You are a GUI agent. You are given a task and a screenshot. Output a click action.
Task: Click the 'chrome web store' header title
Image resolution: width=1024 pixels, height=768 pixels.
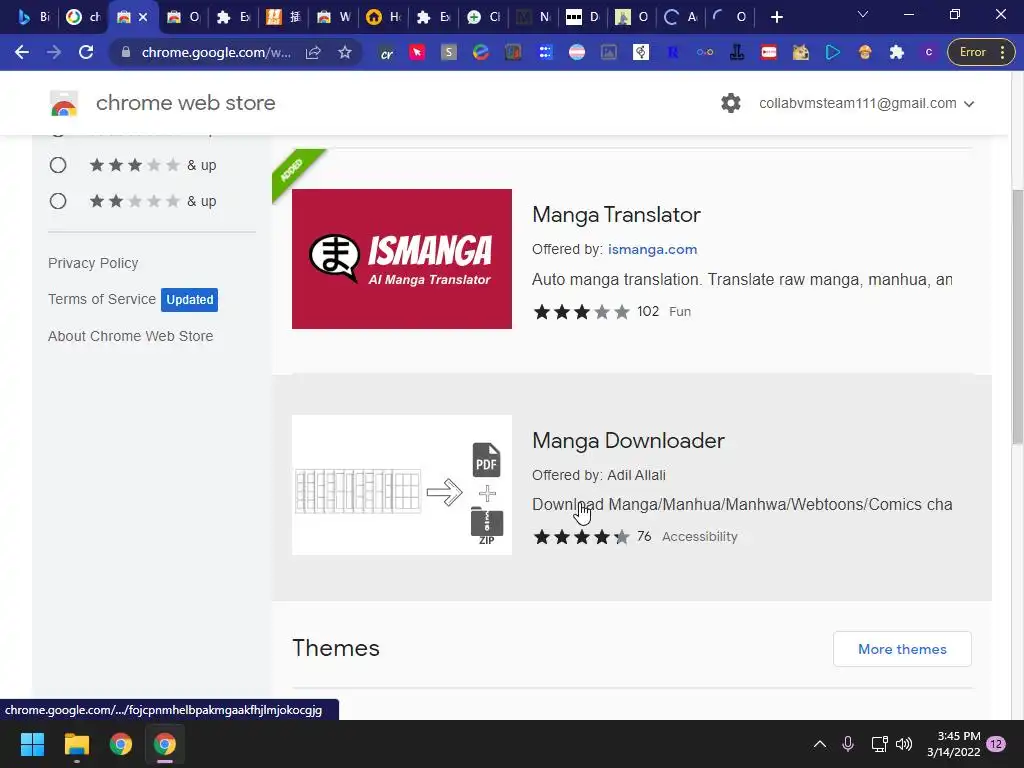[x=185, y=103]
